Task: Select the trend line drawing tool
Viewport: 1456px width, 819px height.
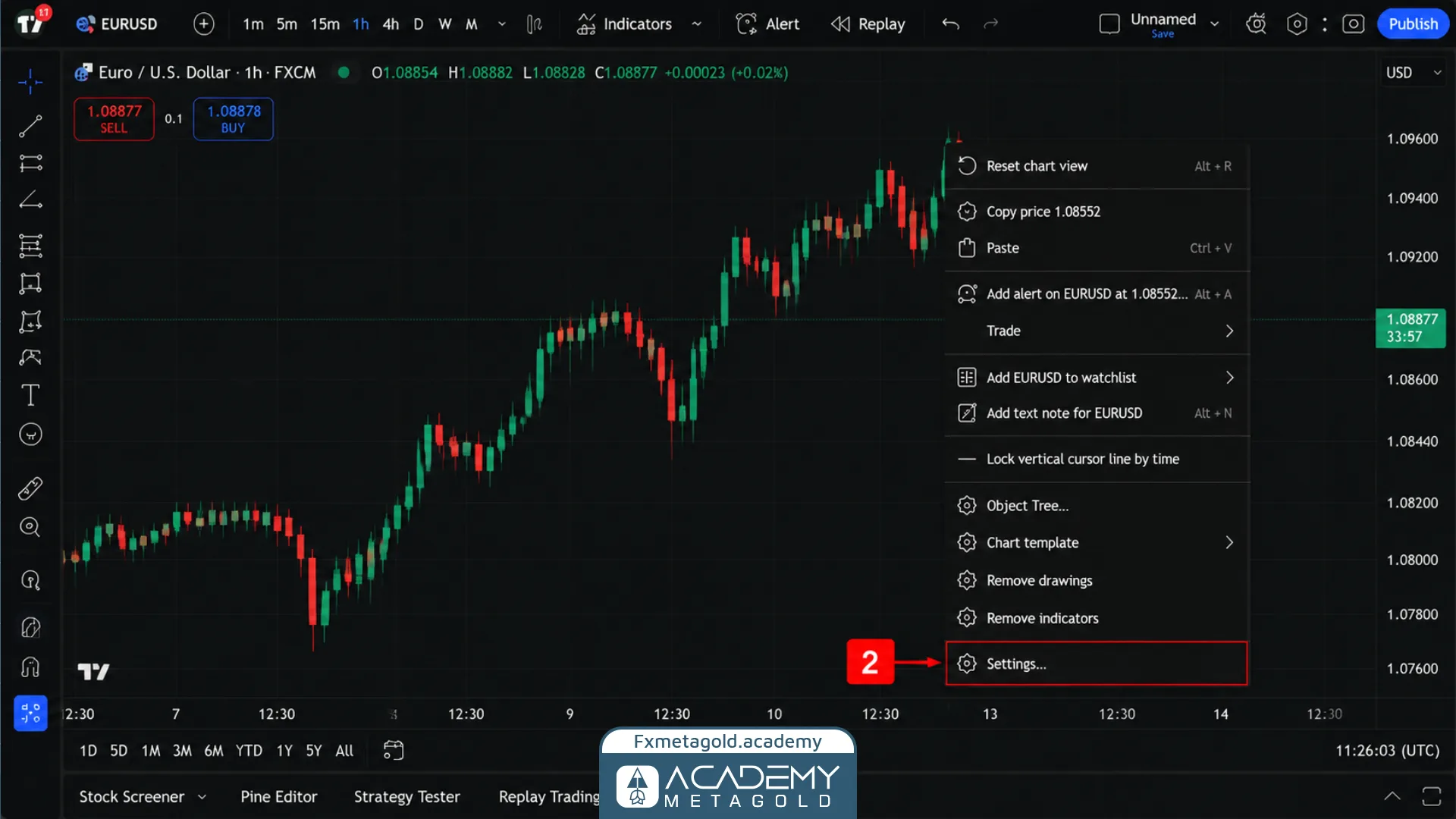Action: point(30,126)
